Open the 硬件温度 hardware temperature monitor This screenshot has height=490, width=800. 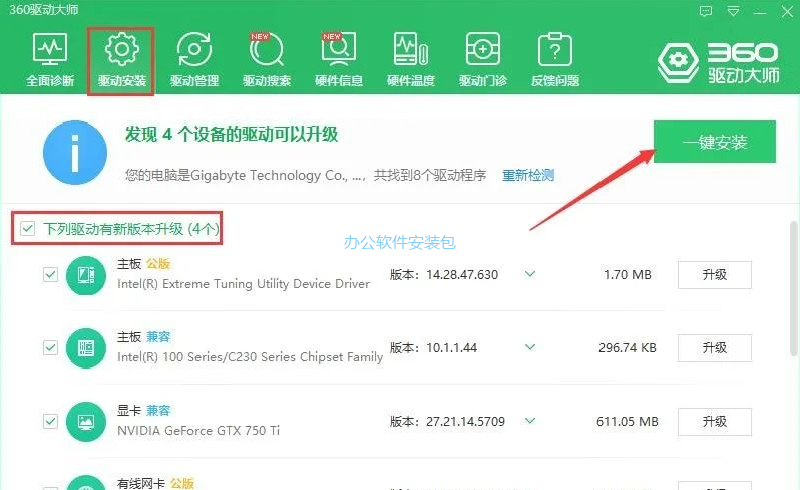(411, 60)
